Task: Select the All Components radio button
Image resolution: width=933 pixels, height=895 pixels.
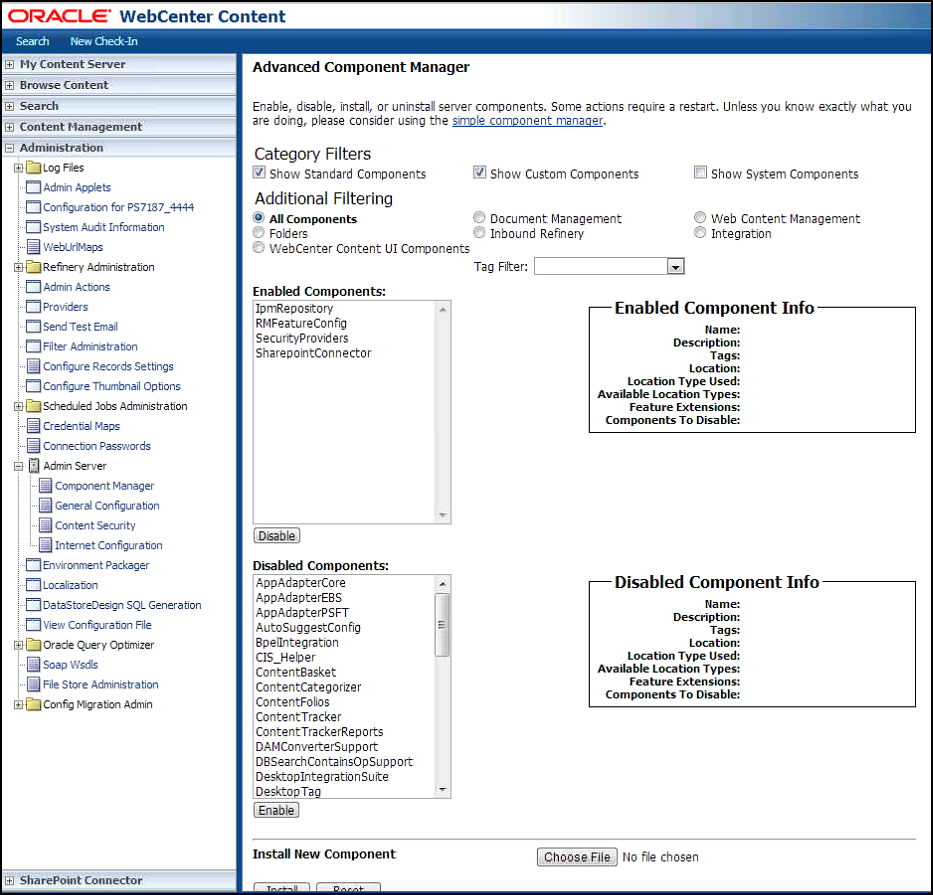Action: [258, 218]
